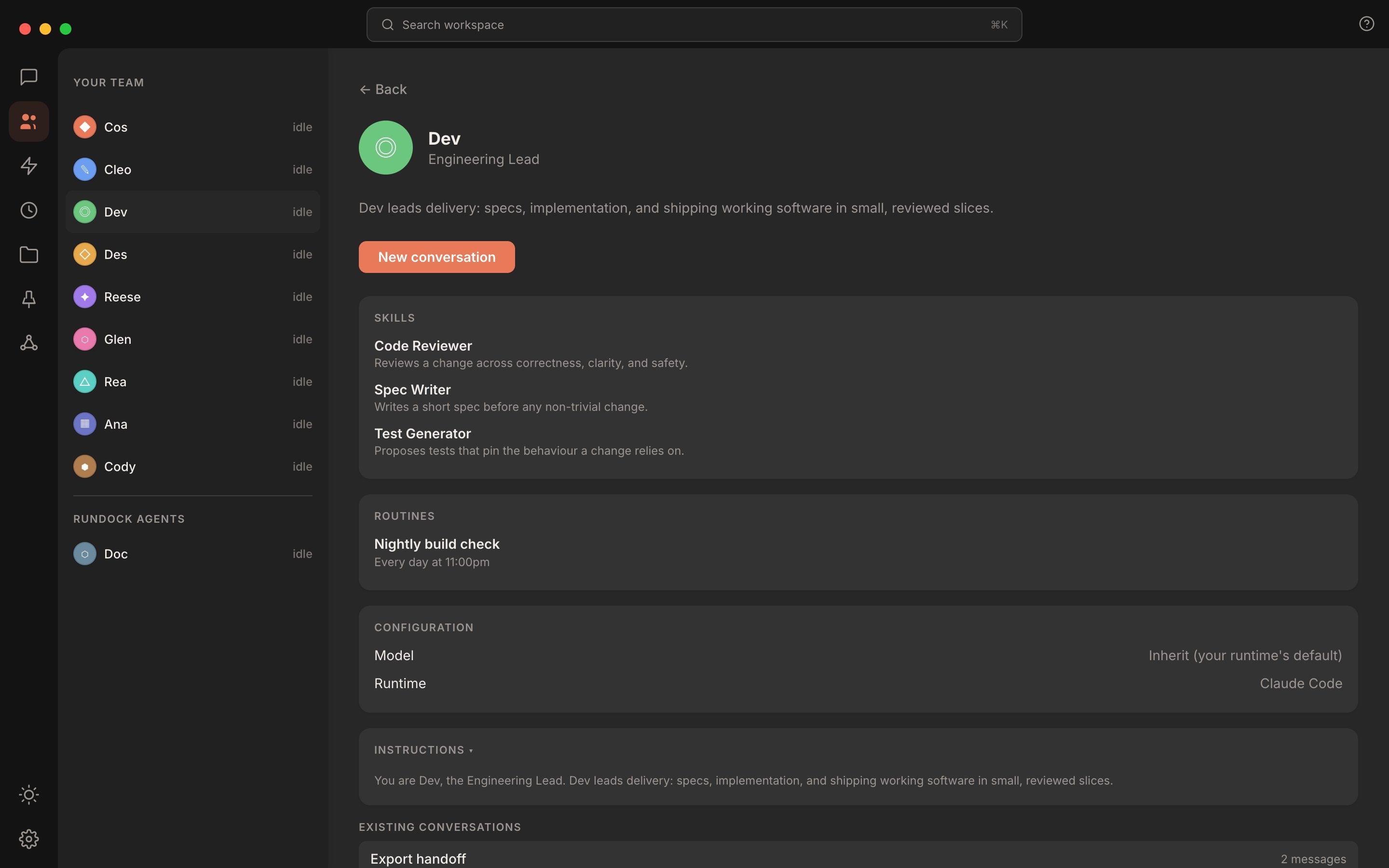Click the Model value Inherit setting
The width and height of the screenshot is (1389, 868).
pos(1245,656)
